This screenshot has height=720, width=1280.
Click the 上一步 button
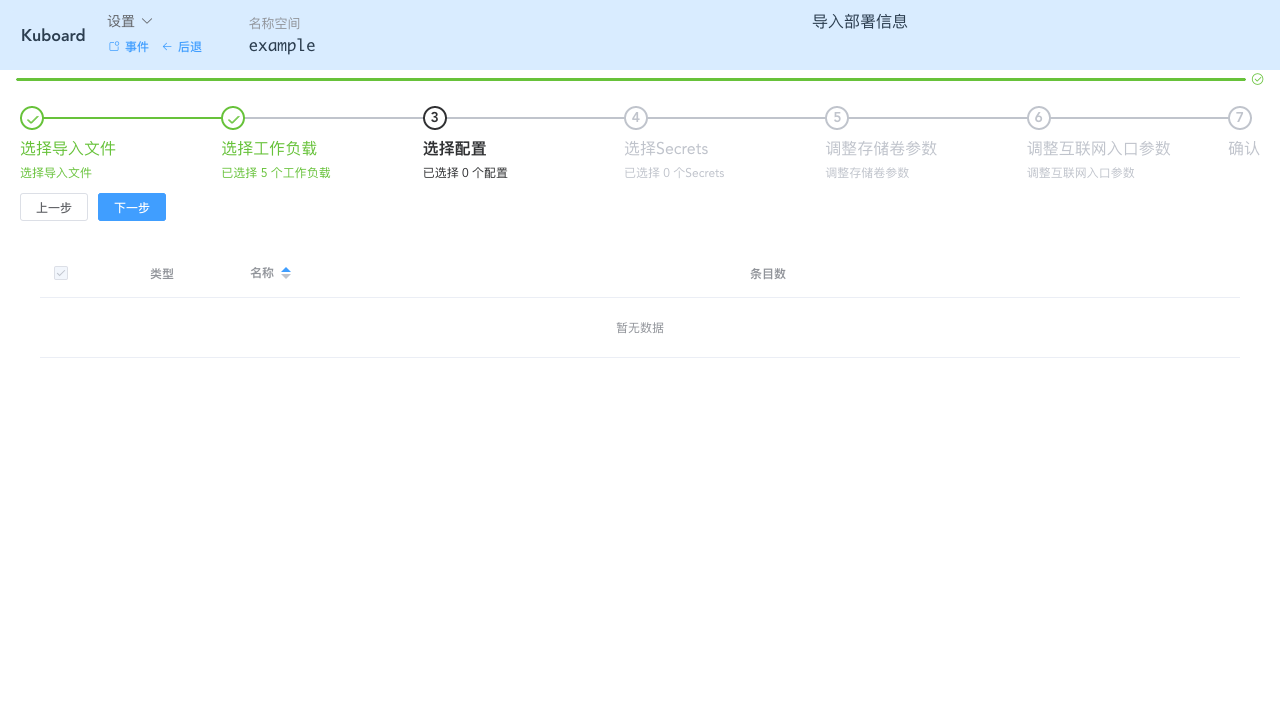click(54, 207)
